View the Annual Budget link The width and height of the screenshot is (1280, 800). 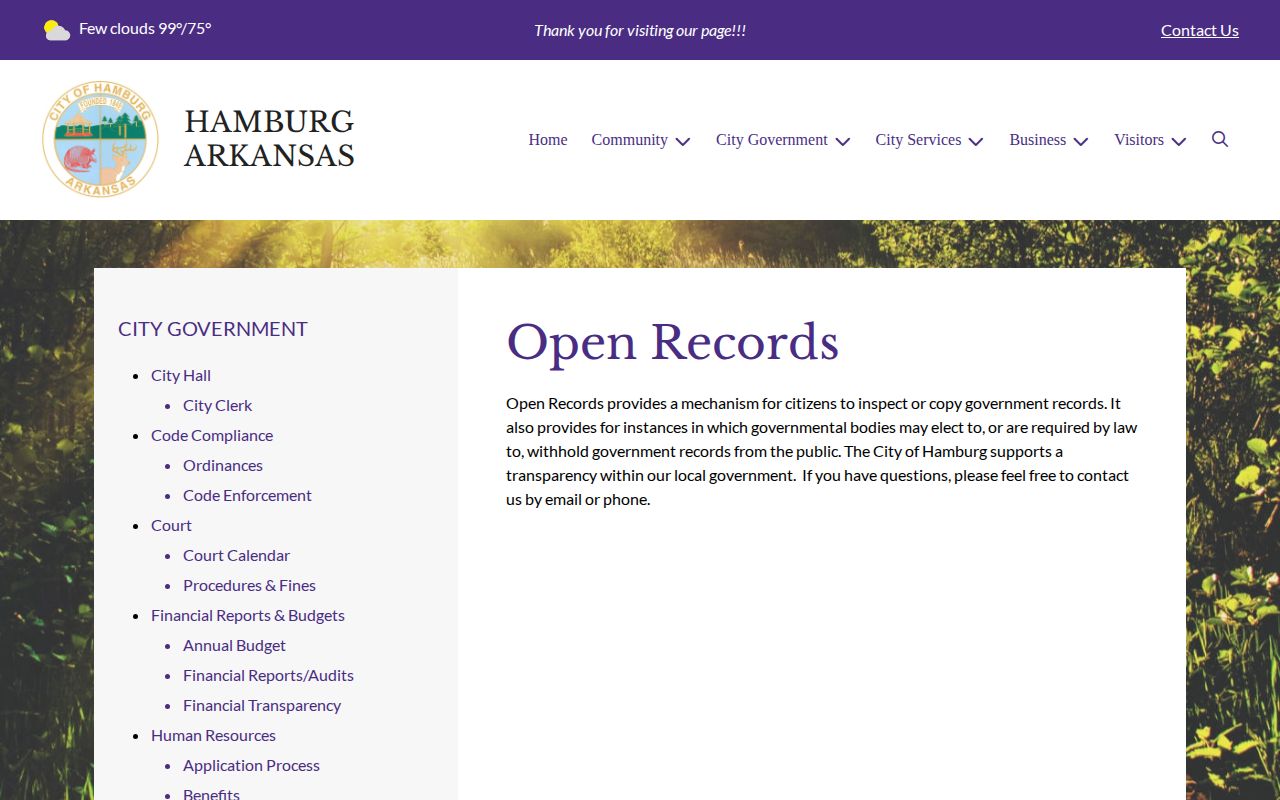[234, 645]
